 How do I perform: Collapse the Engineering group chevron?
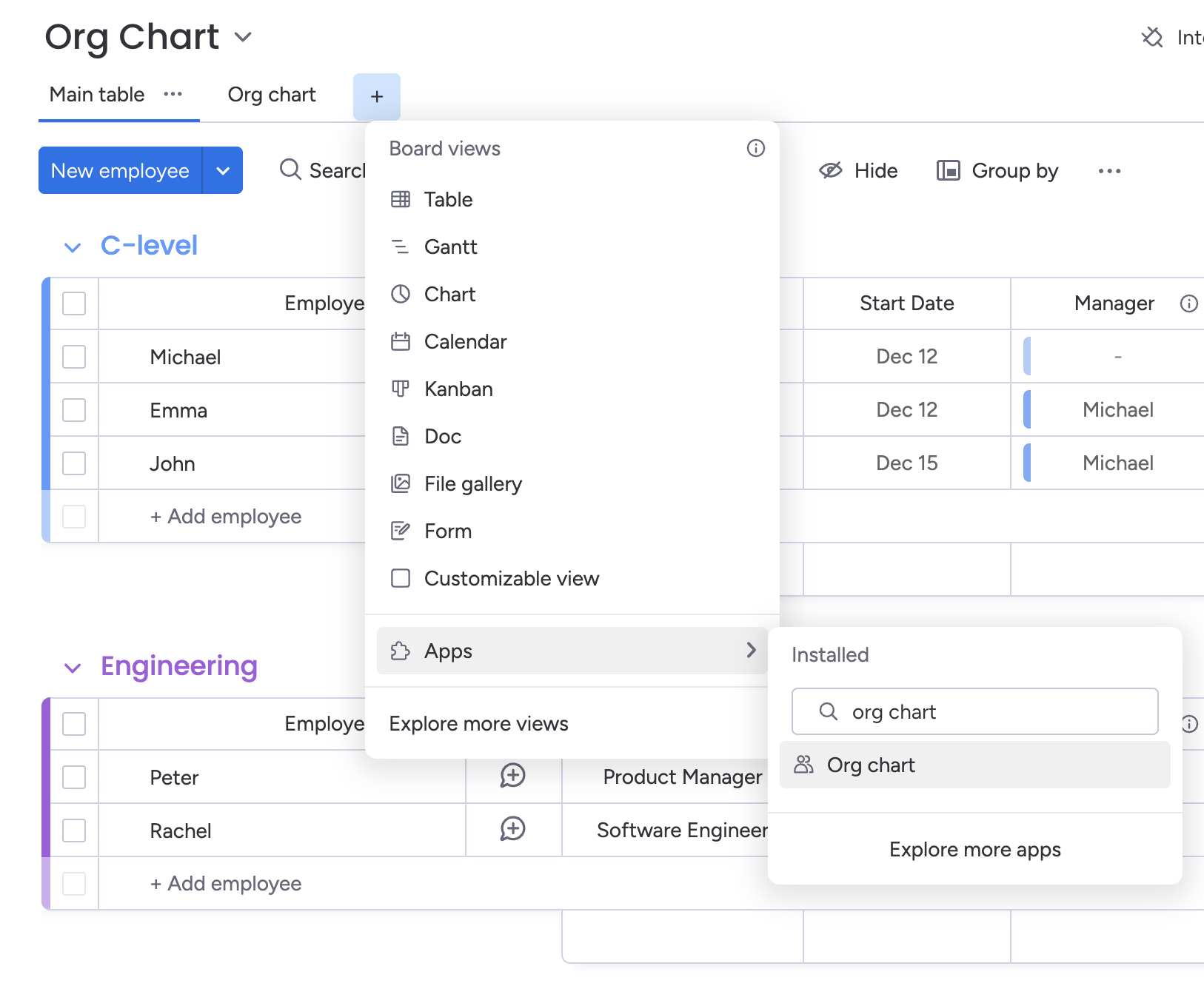pos(73,668)
